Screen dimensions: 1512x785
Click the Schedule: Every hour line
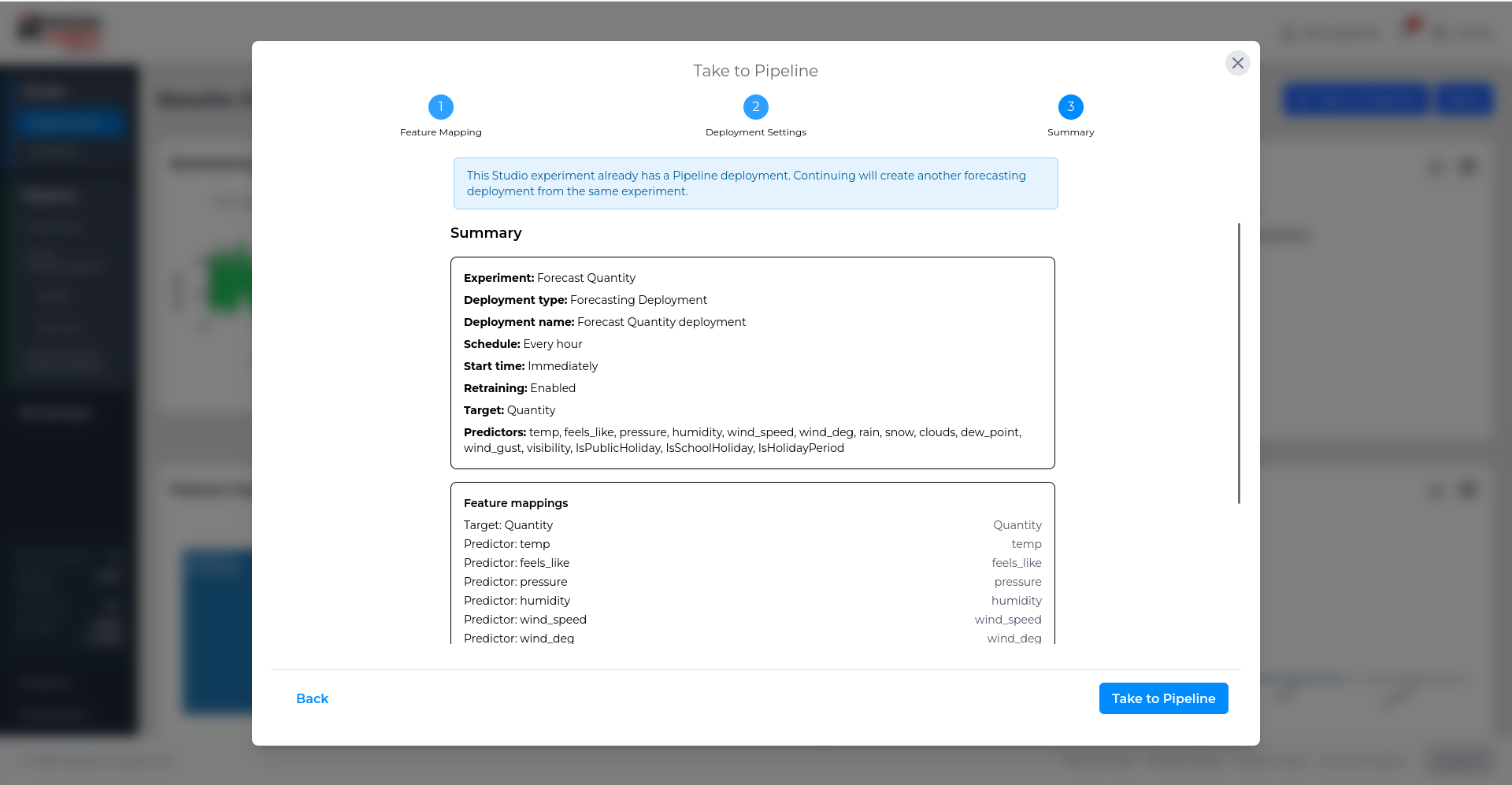523,344
